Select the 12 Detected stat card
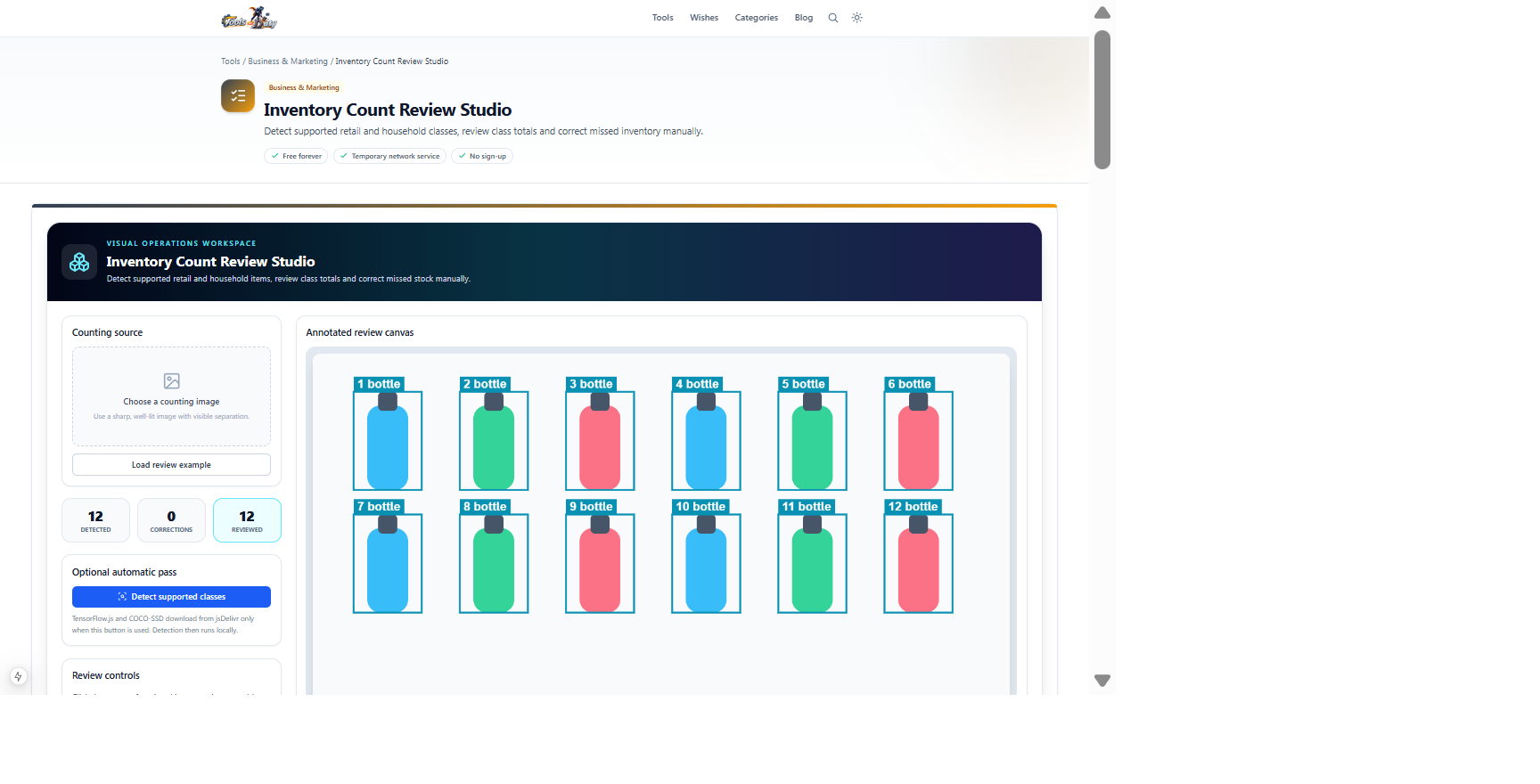This screenshot has height=784, width=1540. [95, 520]
